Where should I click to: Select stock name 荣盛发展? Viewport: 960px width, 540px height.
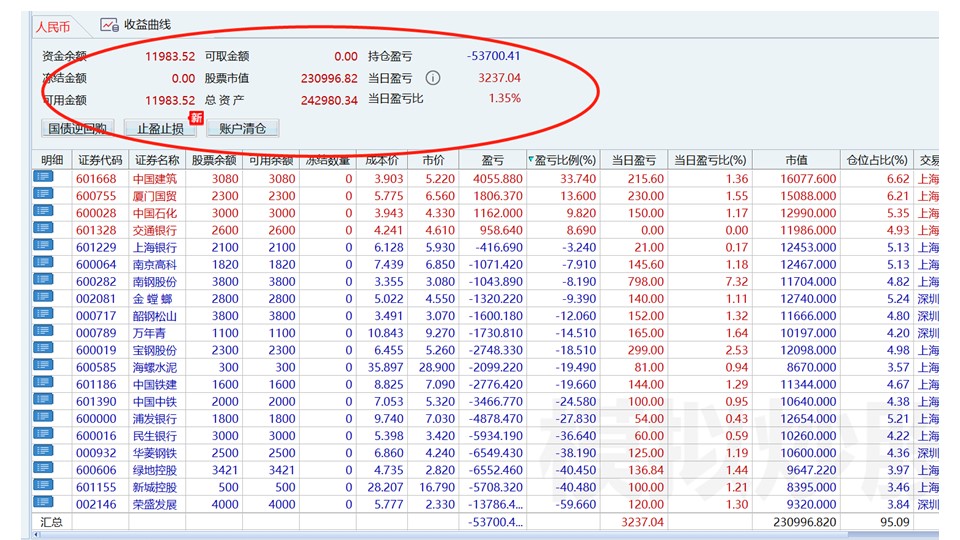point(155,504)
